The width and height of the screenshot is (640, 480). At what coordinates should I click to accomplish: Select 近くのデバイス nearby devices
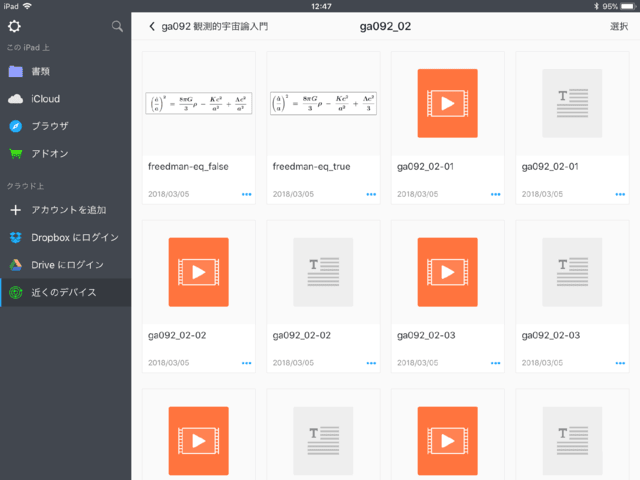[x=65, y=292]
